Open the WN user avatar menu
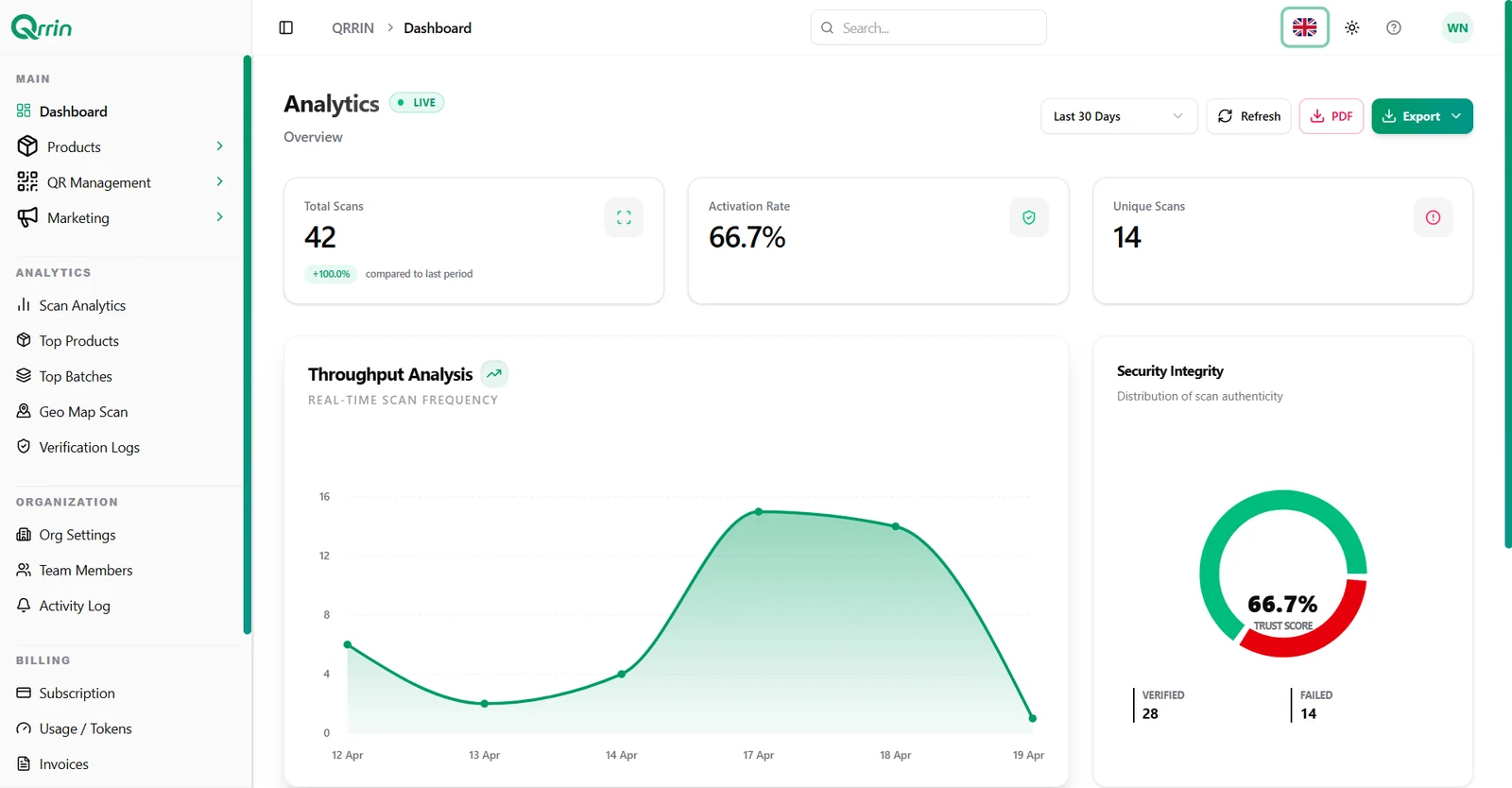 pos(1457,27)
